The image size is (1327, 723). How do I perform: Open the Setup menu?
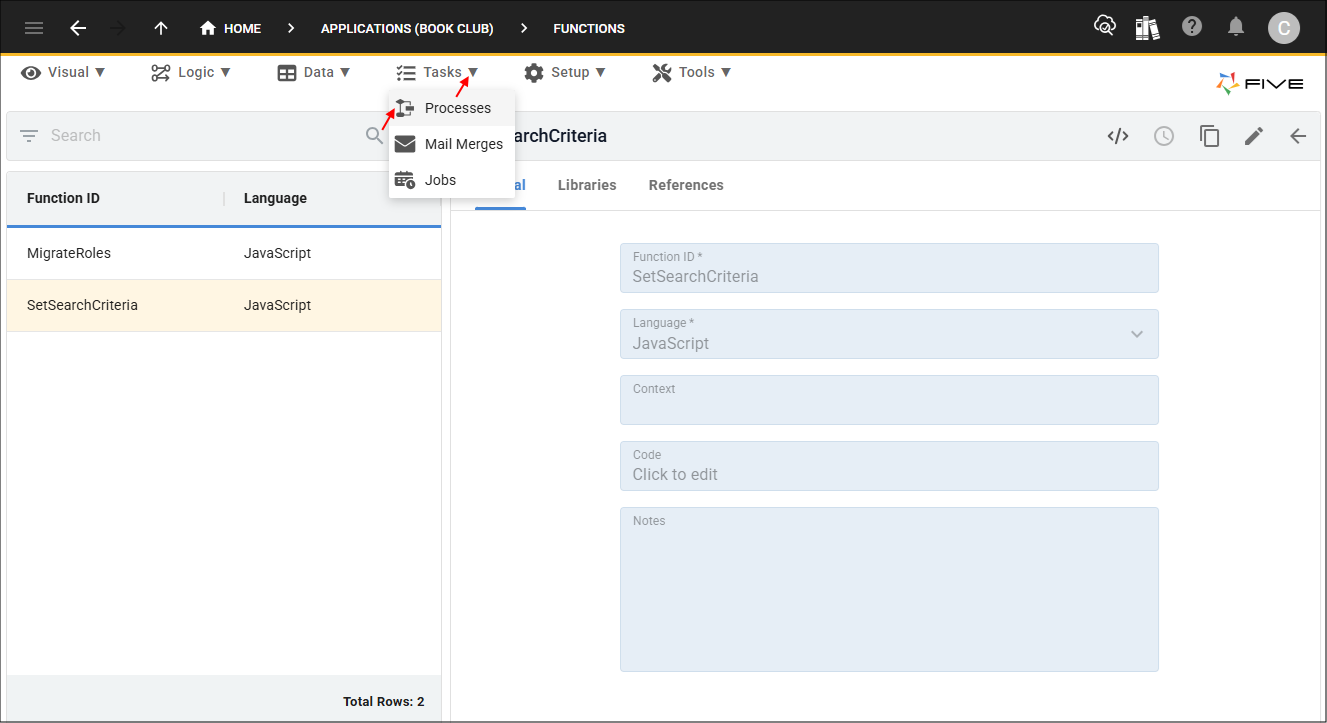tap(565, 72)
